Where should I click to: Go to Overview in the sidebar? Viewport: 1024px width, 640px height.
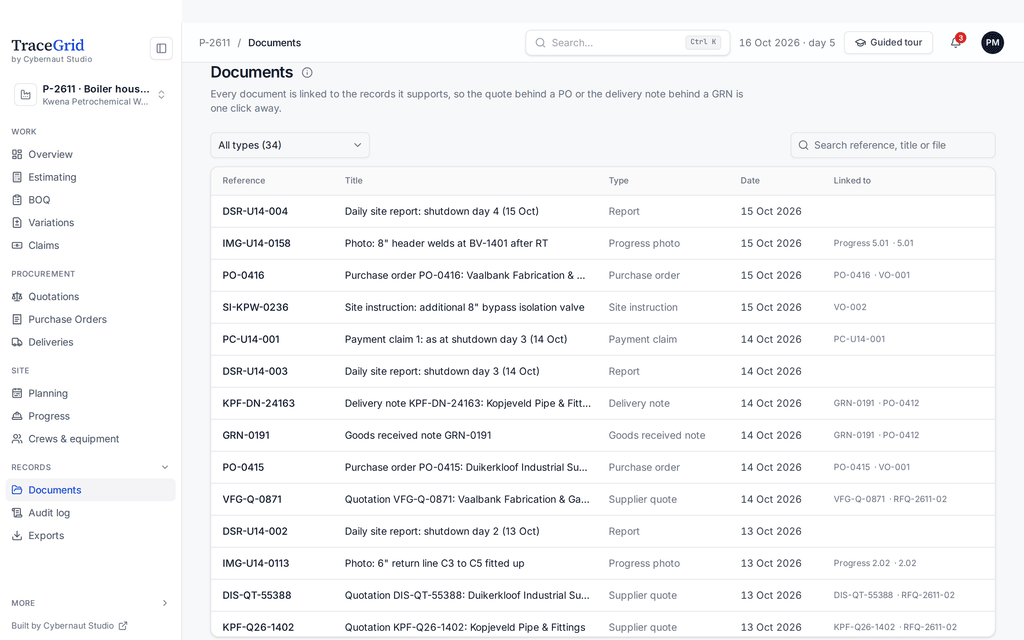click(91, 154)
